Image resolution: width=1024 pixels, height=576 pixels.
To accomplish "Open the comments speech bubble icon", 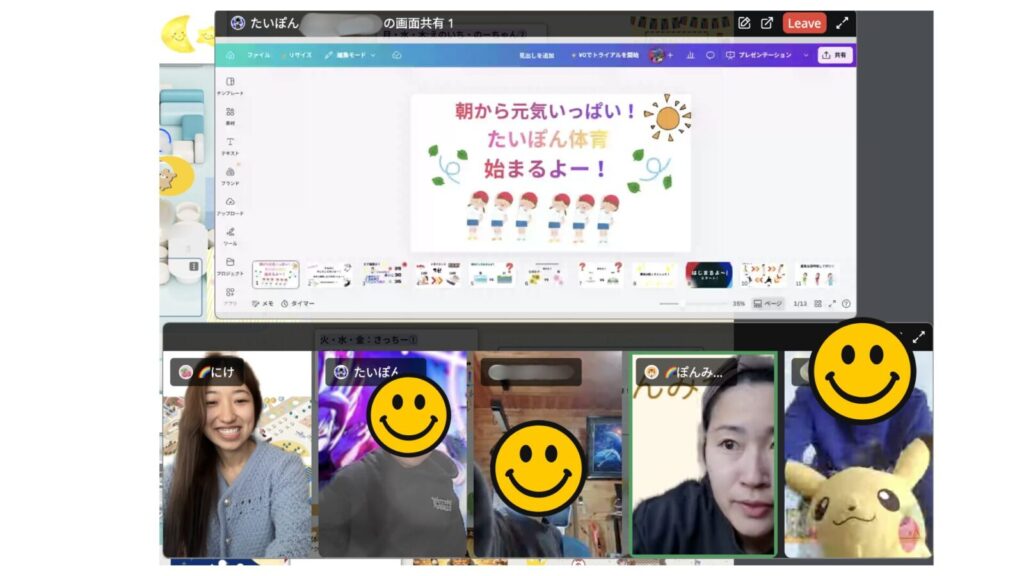I will coord(710,55).
